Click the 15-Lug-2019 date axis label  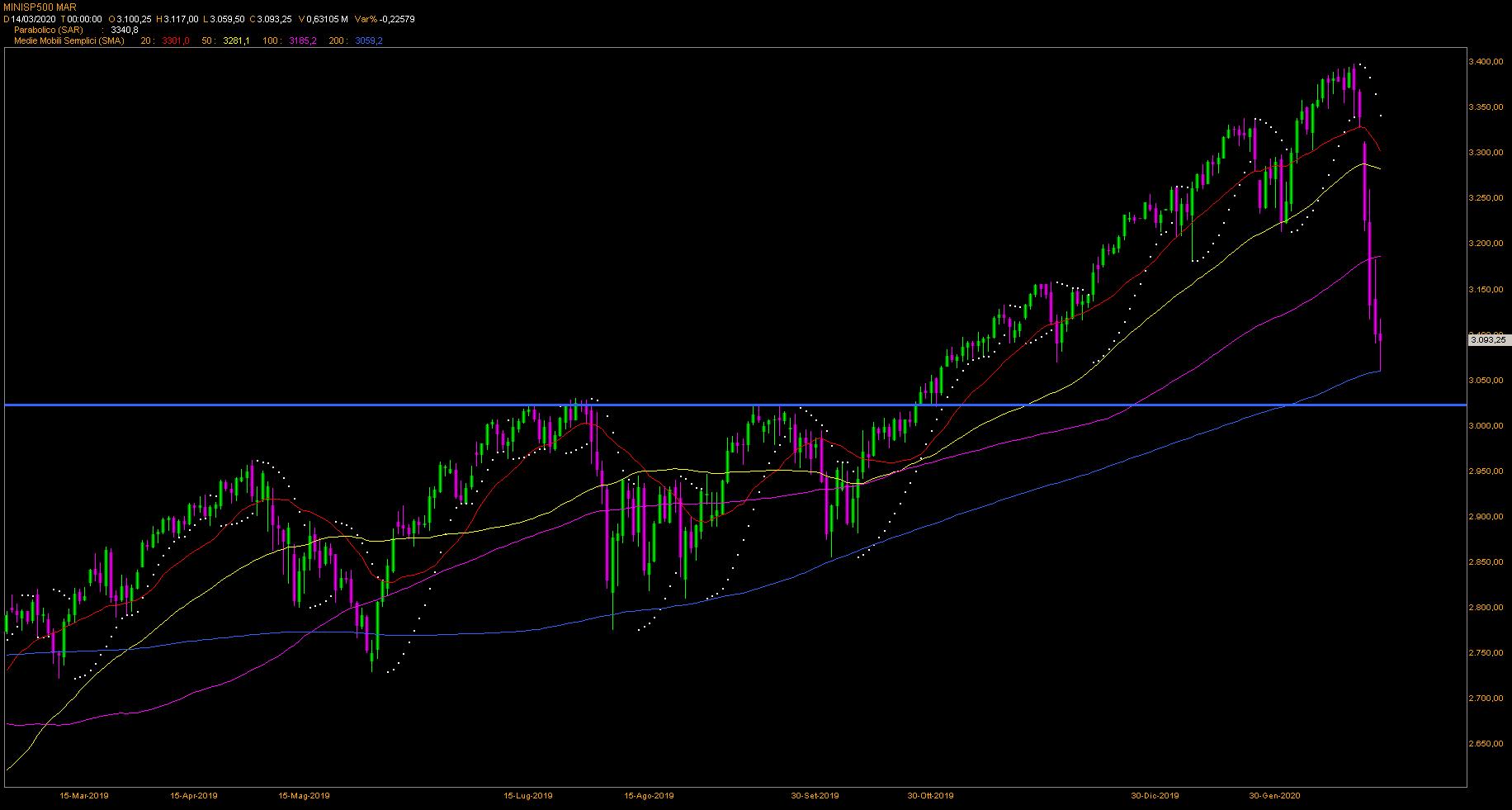(528, 796)
